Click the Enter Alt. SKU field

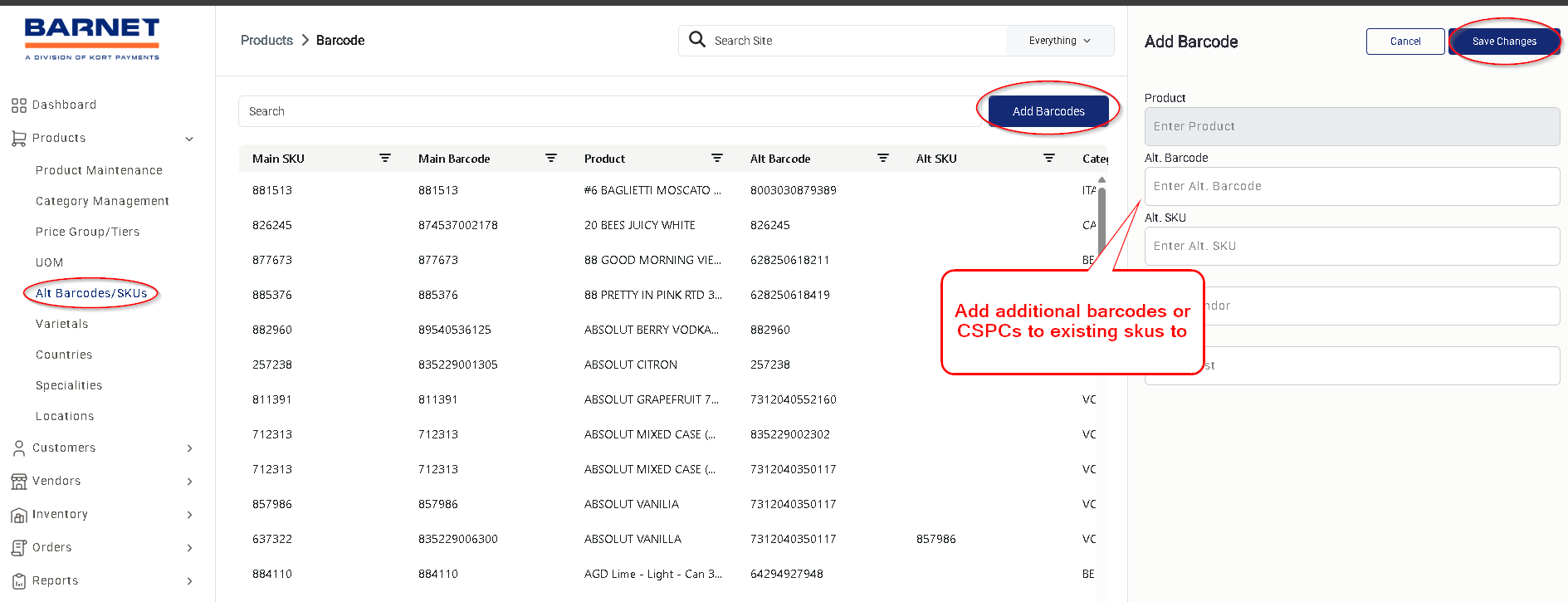coord(1352,246)
